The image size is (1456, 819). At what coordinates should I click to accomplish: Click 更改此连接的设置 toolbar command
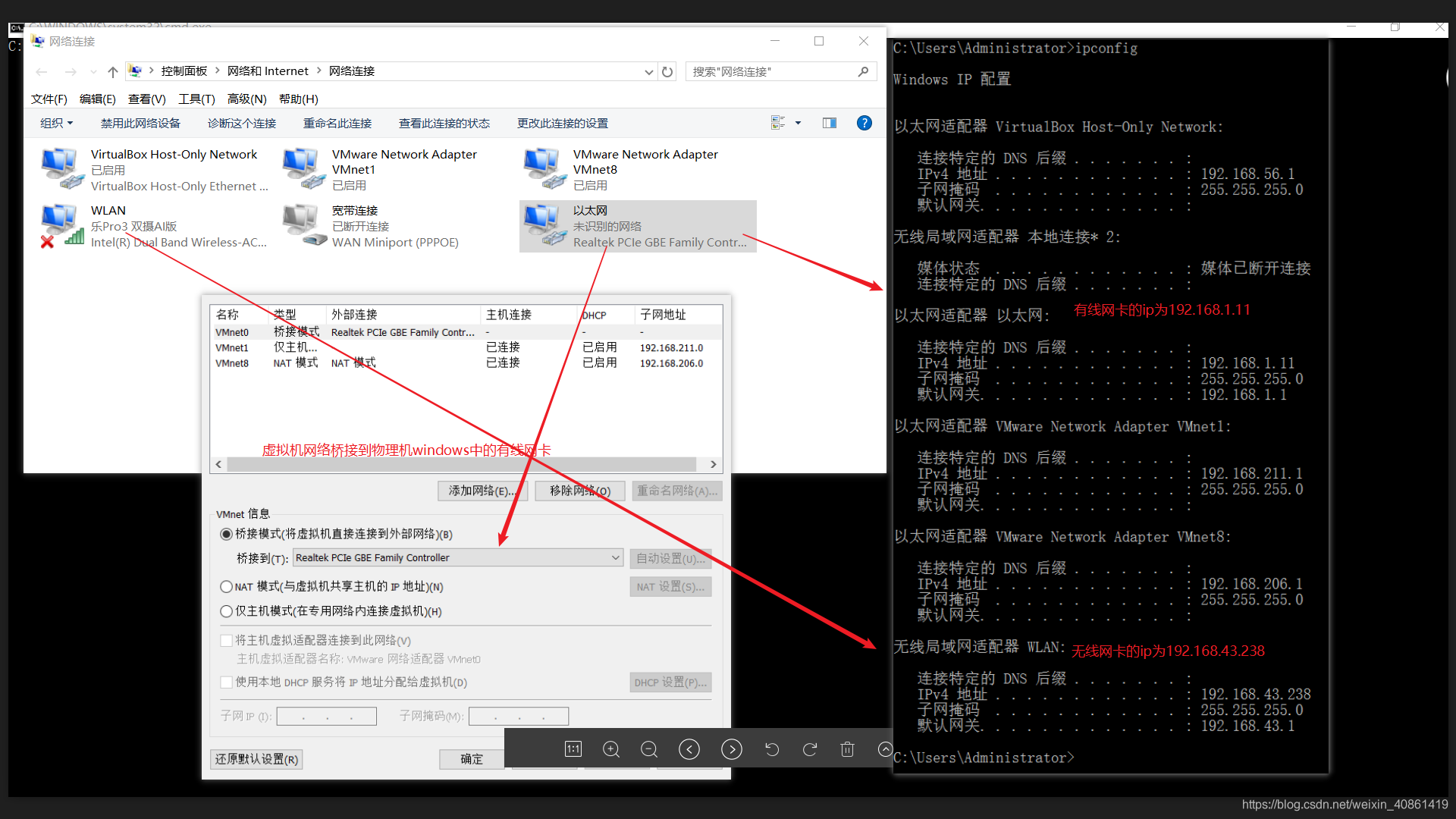(563, 123)
